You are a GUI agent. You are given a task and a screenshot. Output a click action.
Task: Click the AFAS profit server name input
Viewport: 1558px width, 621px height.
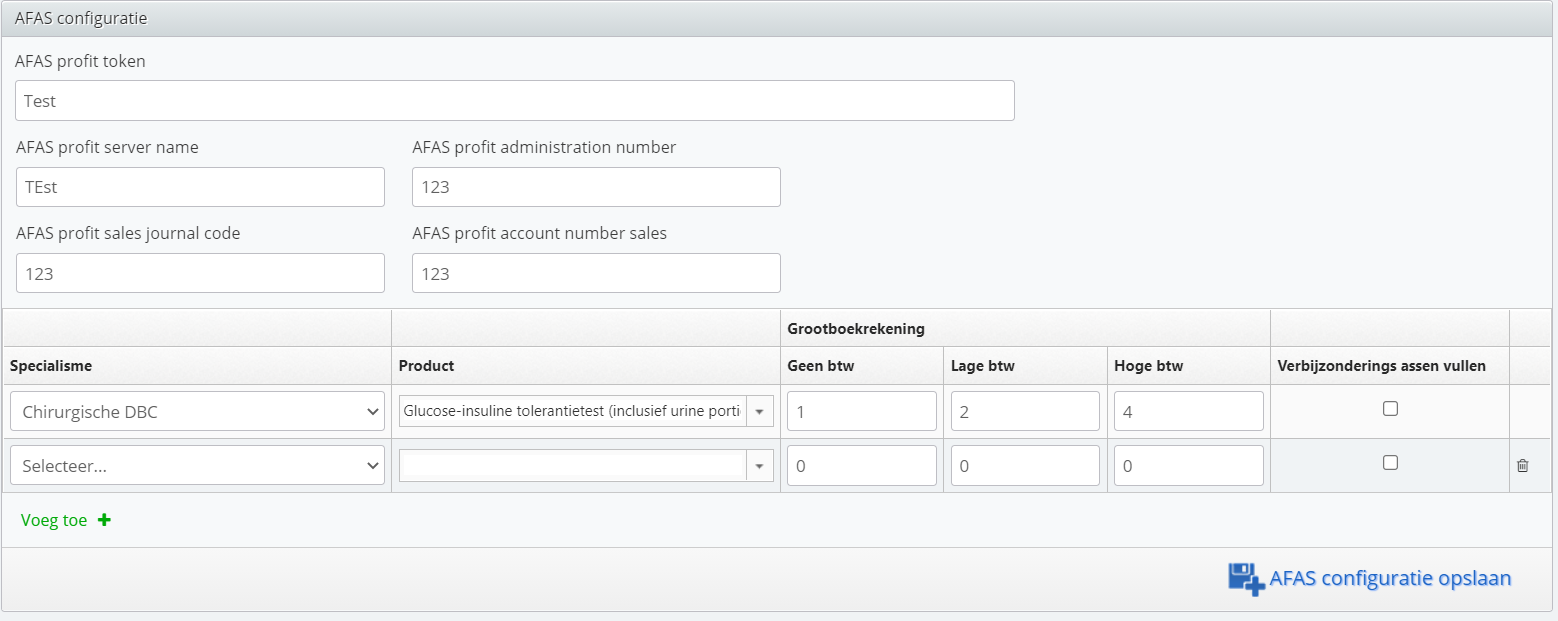tap(200, 187)
